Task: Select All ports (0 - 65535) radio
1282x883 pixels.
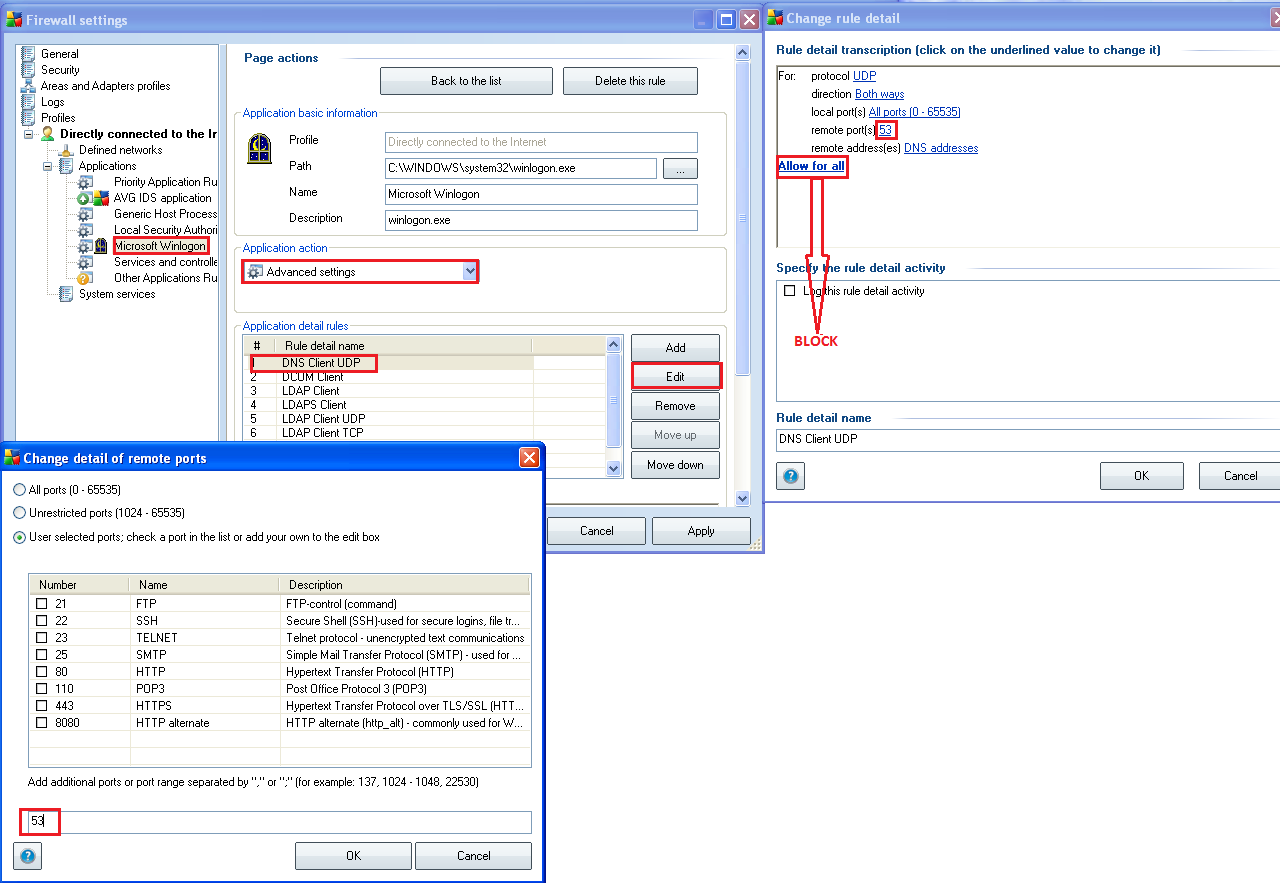Action: pyautogui.click(x=20, y=490)
